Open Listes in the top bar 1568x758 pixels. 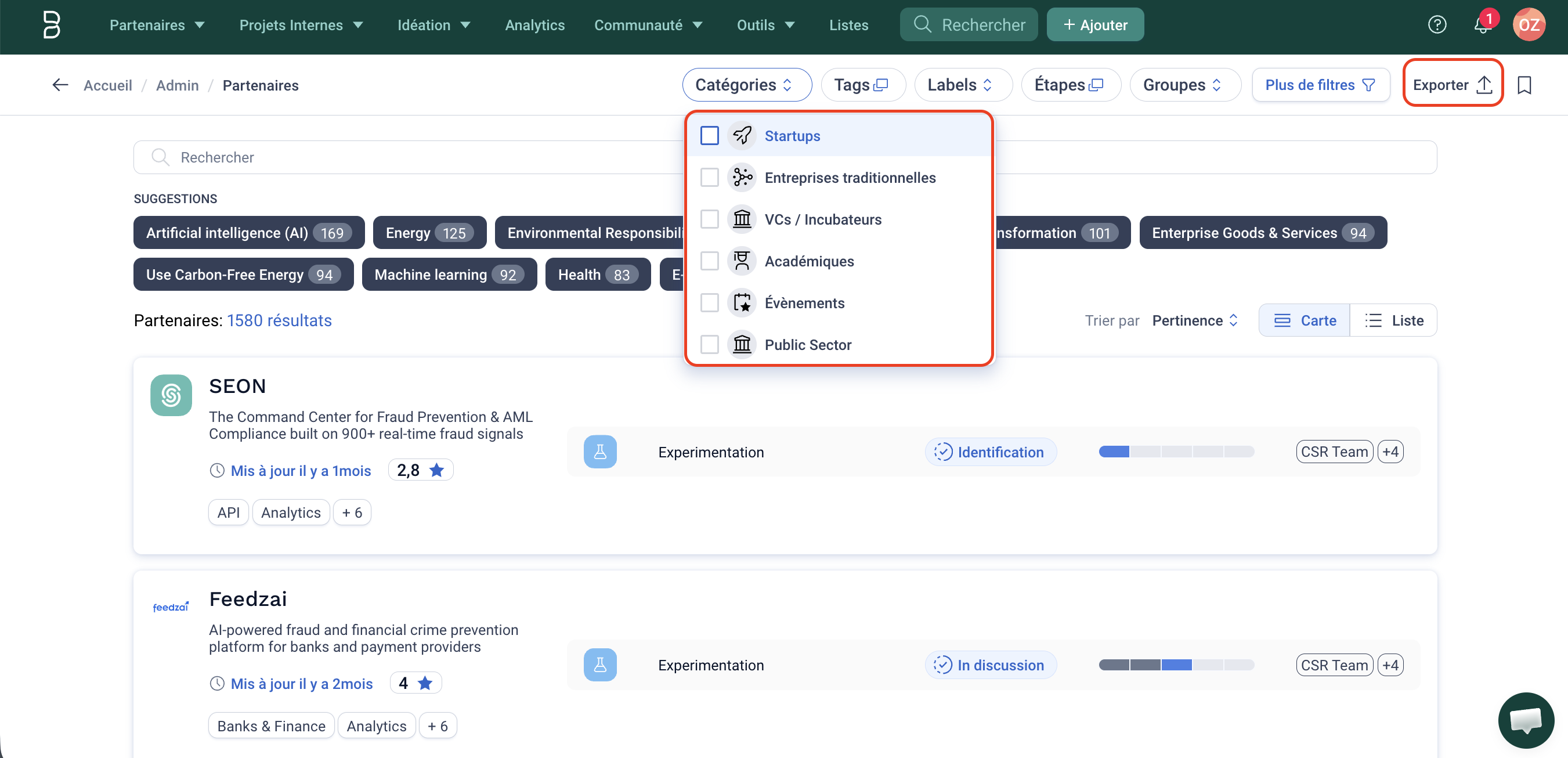tap(848, 25)
